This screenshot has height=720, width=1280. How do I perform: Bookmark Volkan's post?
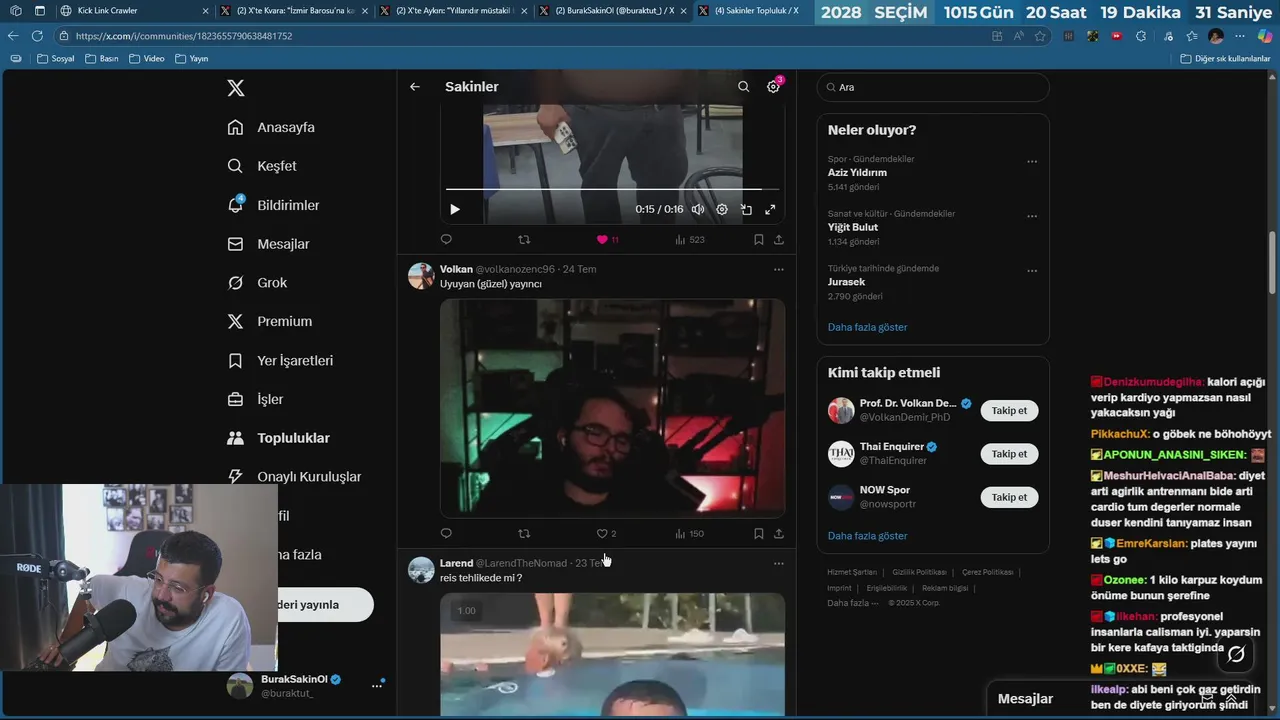759,533
